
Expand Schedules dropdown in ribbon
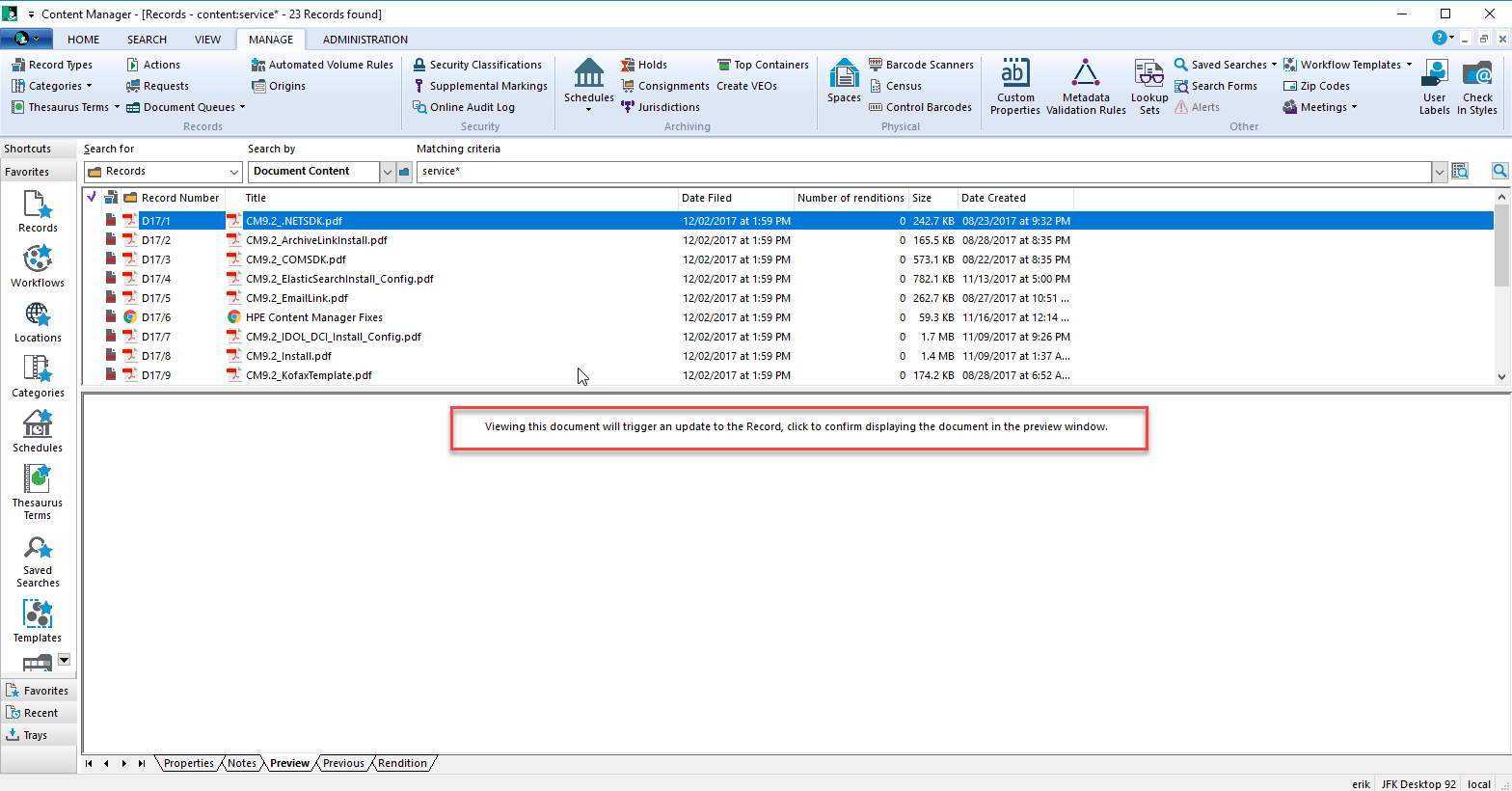tap(589, 109)
